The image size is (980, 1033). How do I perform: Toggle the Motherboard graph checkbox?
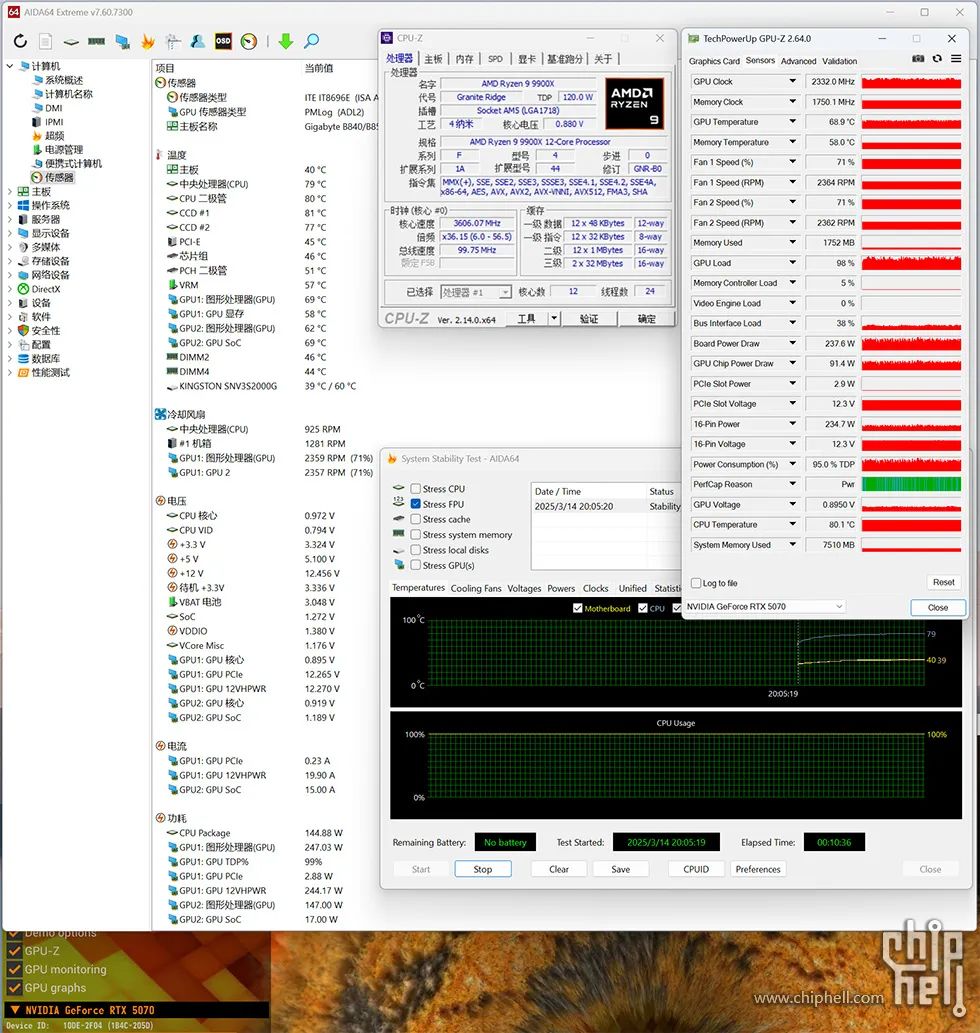(578, 608)
